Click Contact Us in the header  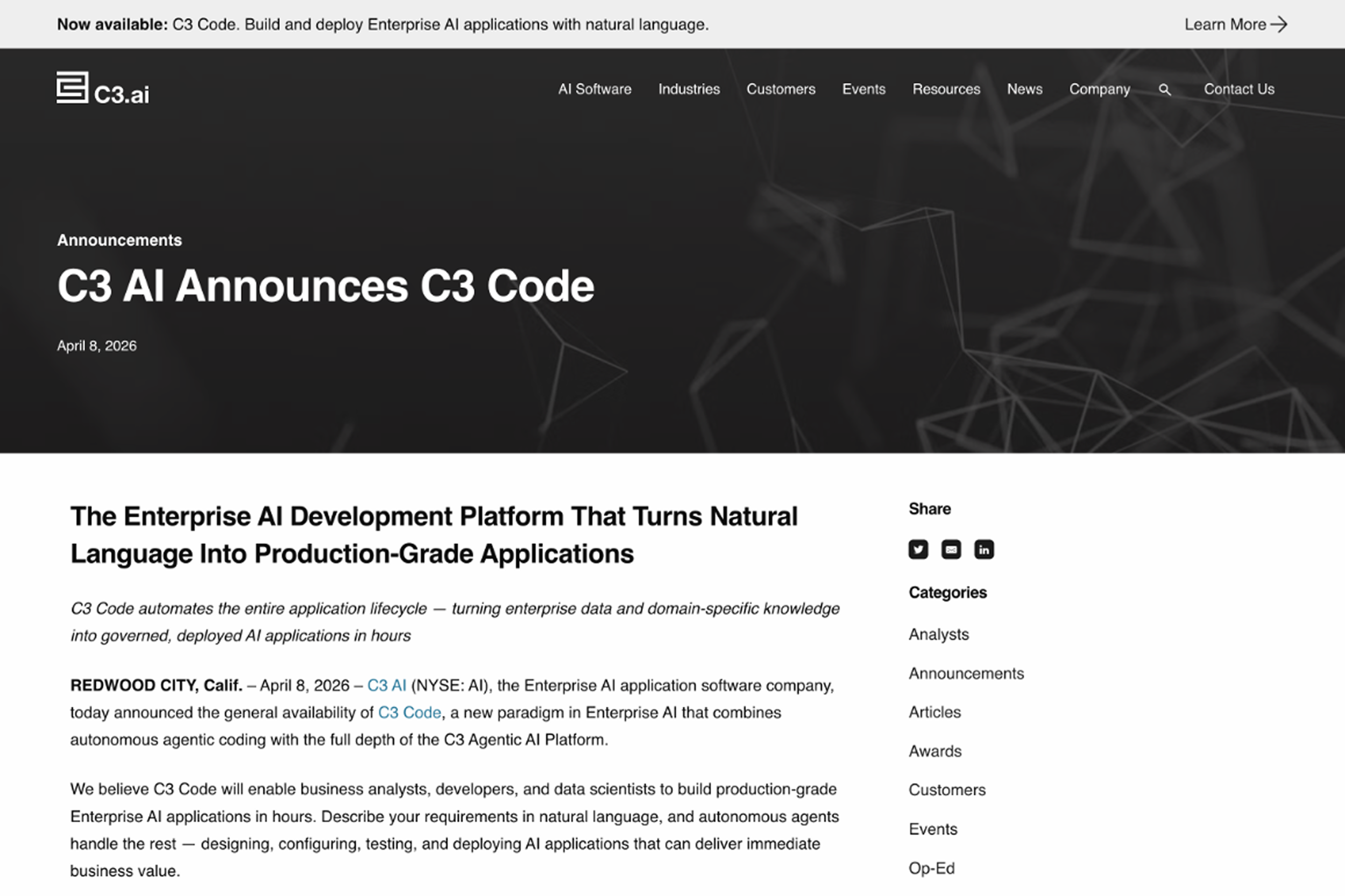tap(1238, 89)
